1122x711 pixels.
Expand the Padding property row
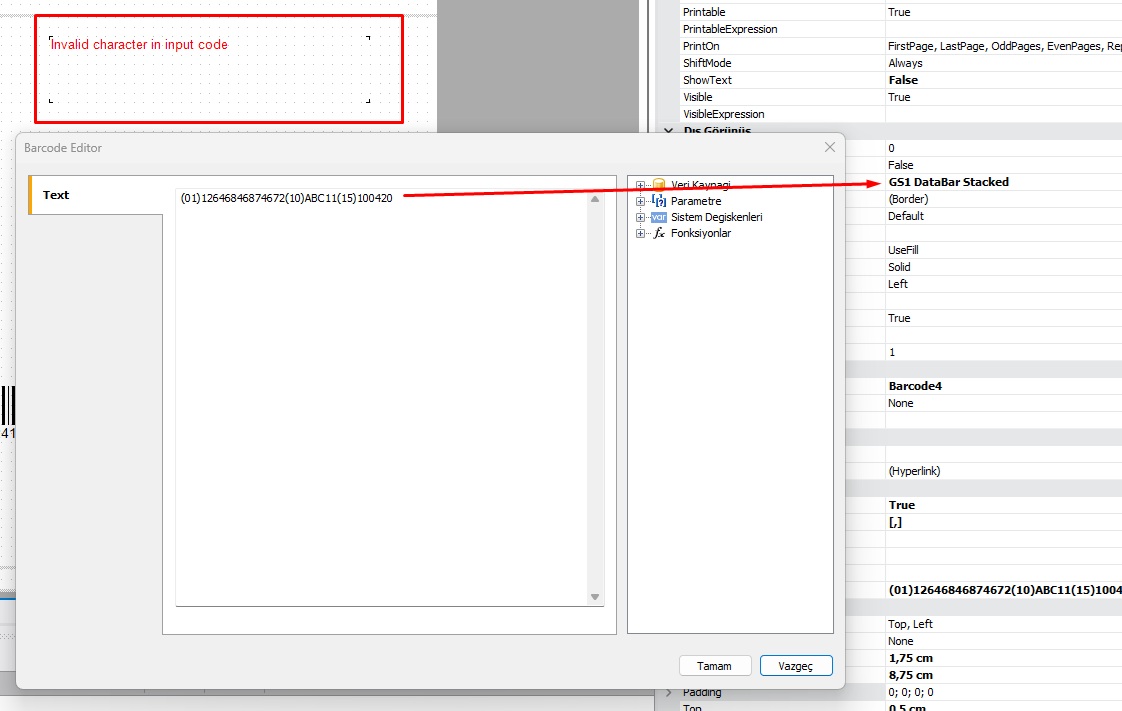[669, 692]
